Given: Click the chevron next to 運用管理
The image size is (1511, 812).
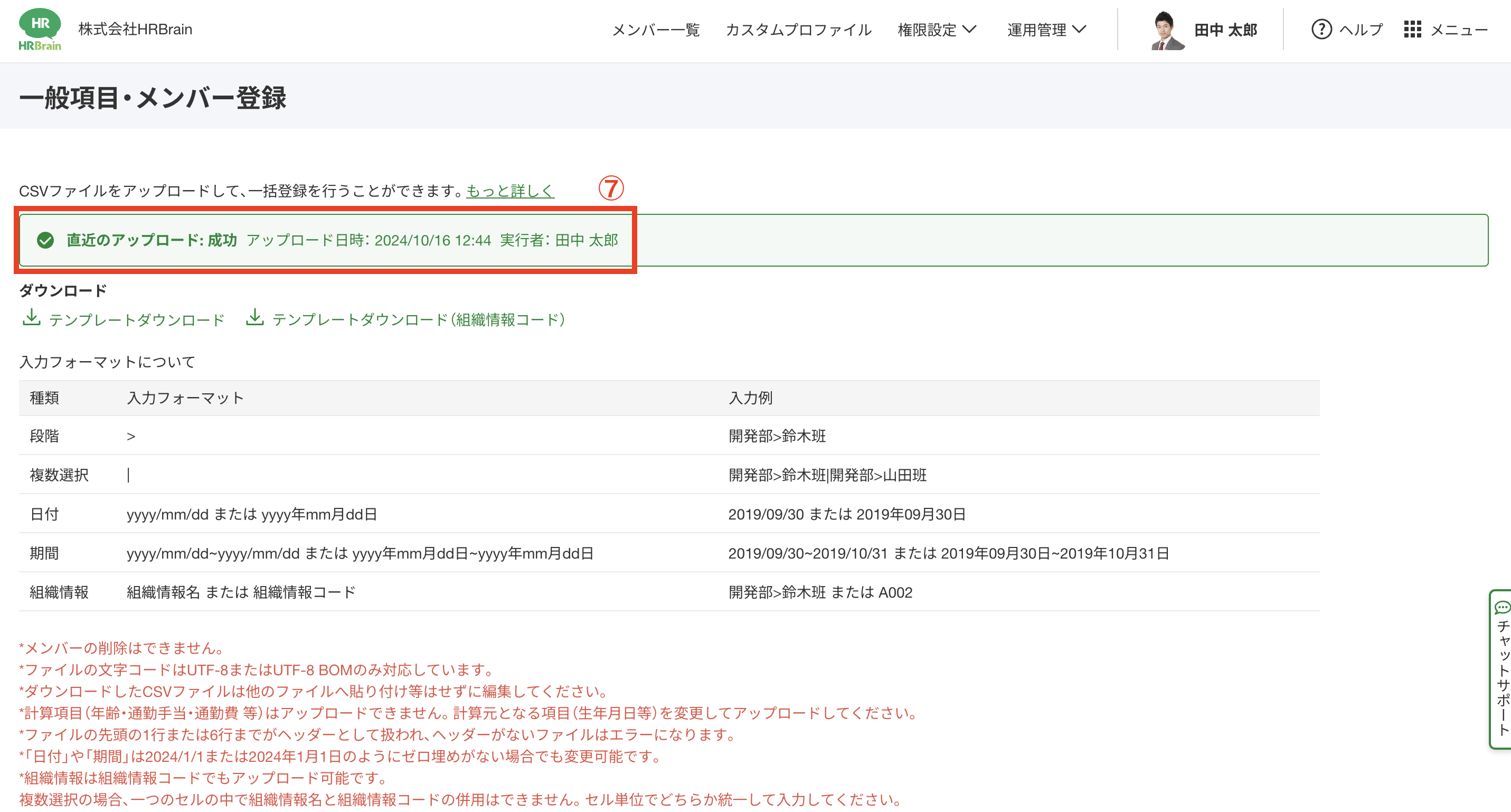Looking at the screenshot, I should tap(1079, 30).
